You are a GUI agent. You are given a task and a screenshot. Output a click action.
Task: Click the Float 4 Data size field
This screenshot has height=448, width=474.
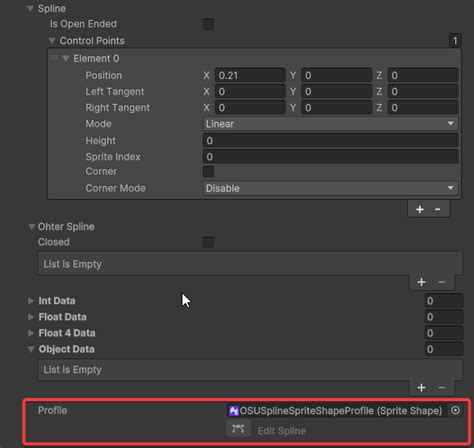coord(444,333)
